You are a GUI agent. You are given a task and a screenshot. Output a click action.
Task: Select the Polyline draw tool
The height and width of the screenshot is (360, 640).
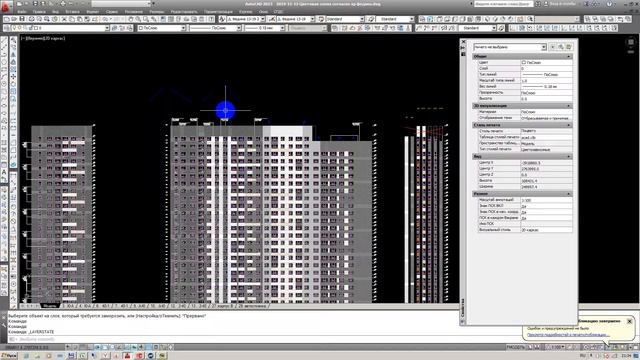pos(4,55)
